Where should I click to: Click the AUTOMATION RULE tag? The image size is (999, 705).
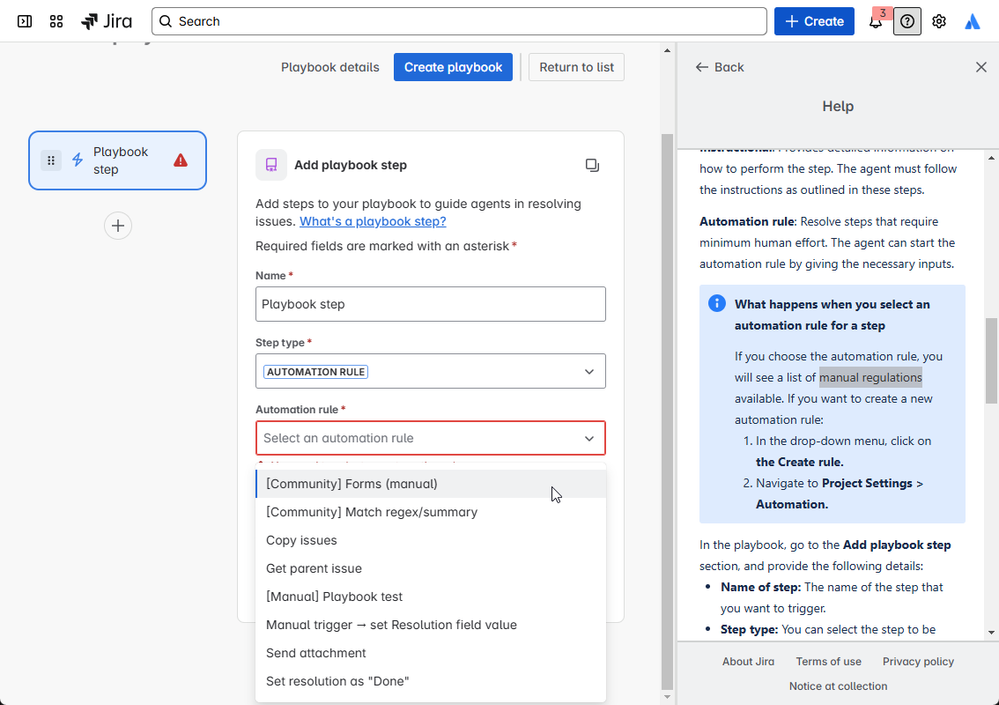(x=315, y=371)
